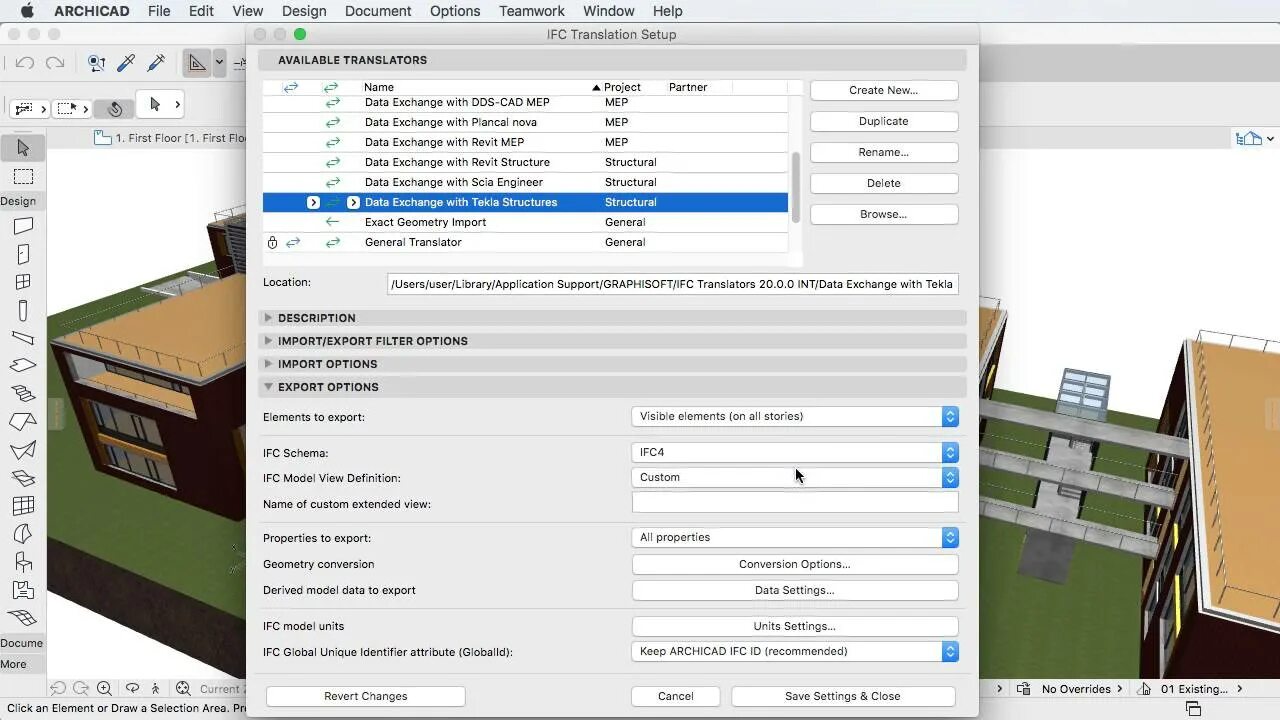Viewport: 1280px width, 720px height.
Task: Open Data Settings... for derived model data
Action: [795, 590]
